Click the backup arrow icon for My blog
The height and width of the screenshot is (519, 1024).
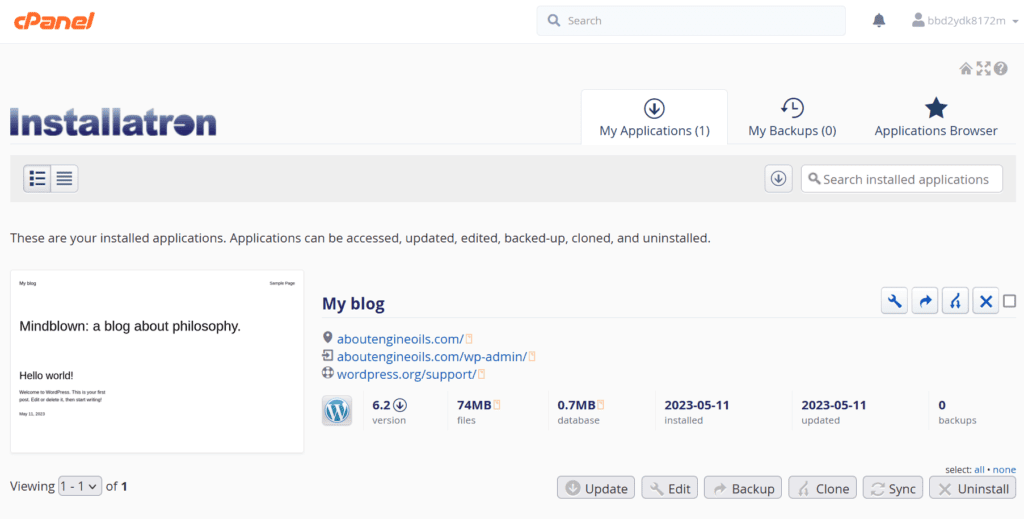tap(925, 301)
